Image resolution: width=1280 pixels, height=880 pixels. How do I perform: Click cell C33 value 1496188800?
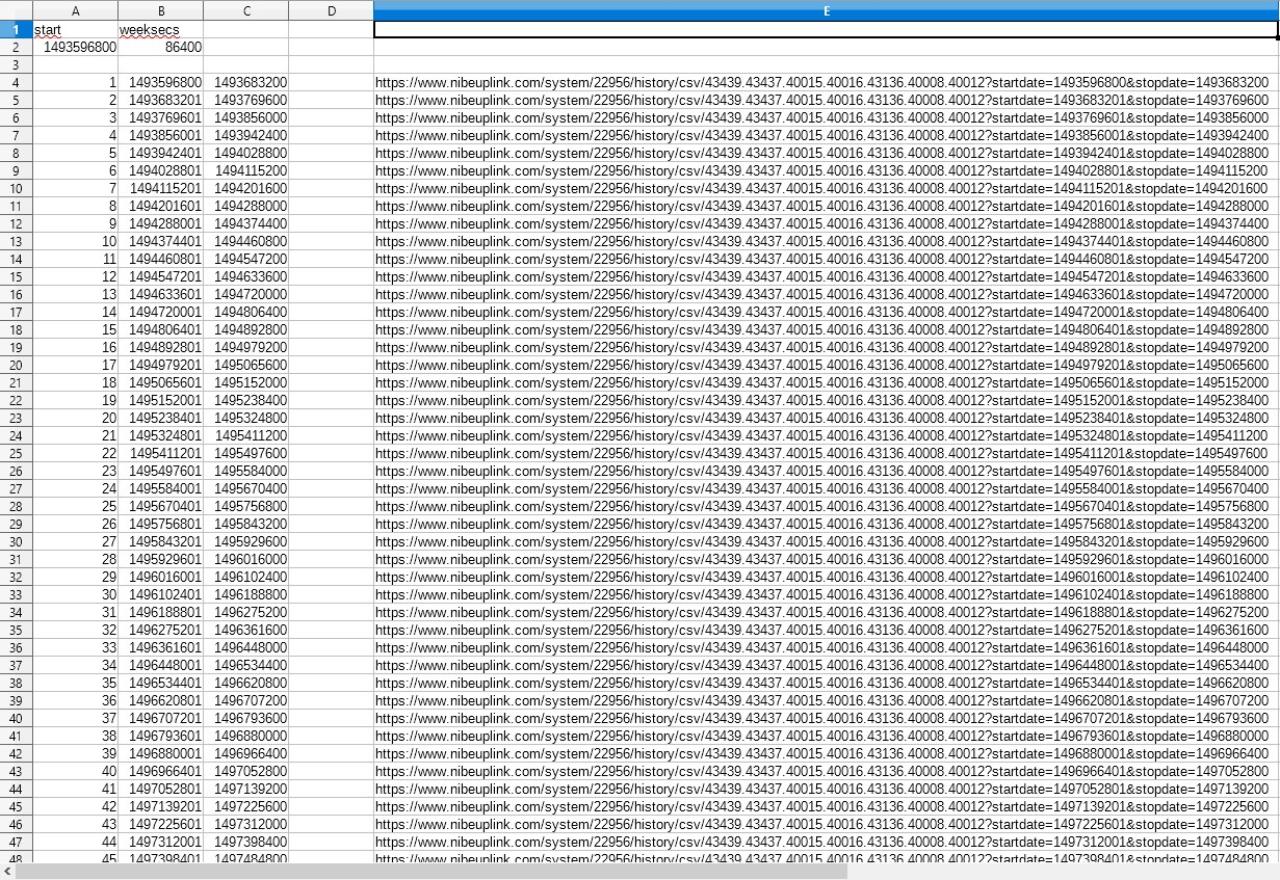(x=246, y=594)
